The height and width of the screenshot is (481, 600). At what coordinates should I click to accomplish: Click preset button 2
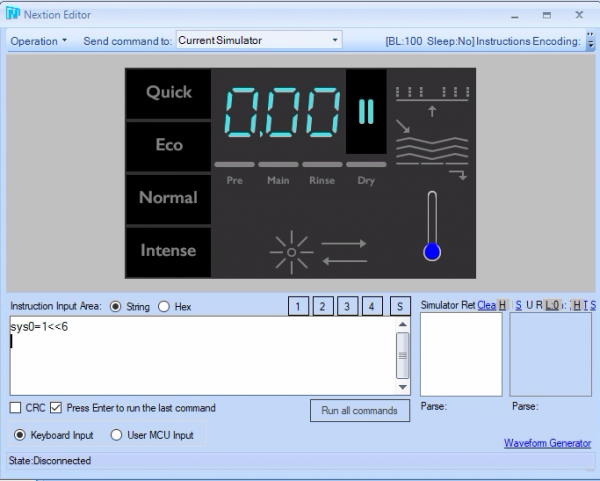pyautogui.click(x=323, y=306)
